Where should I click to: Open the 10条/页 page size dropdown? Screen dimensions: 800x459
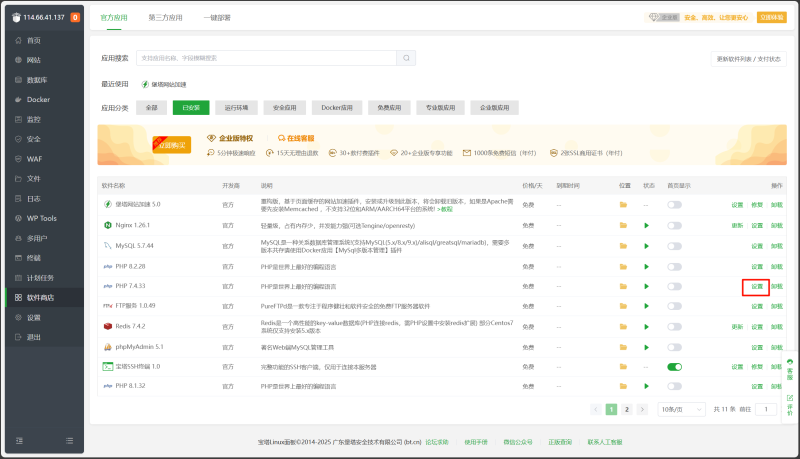[681, 409]
